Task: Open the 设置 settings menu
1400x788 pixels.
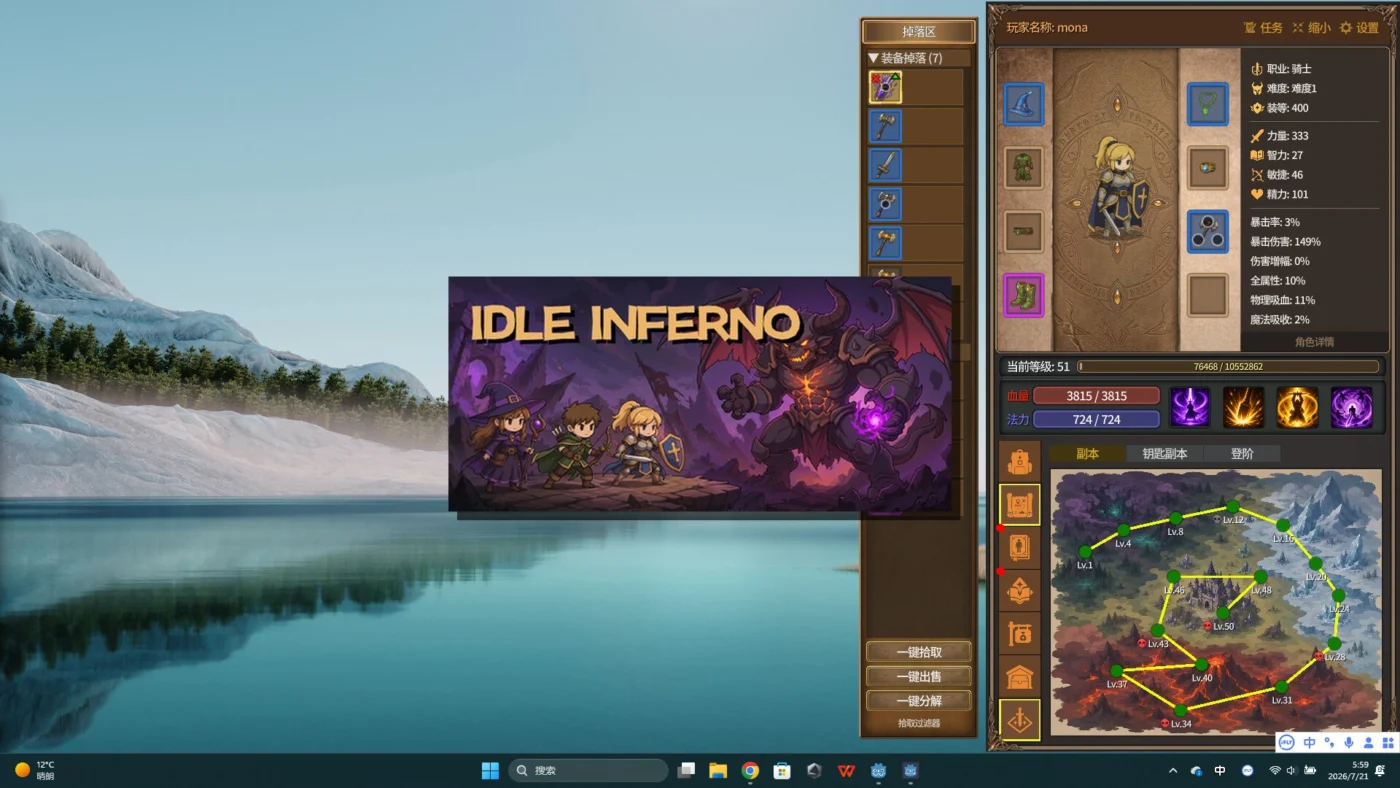Action: (1360, 28)
